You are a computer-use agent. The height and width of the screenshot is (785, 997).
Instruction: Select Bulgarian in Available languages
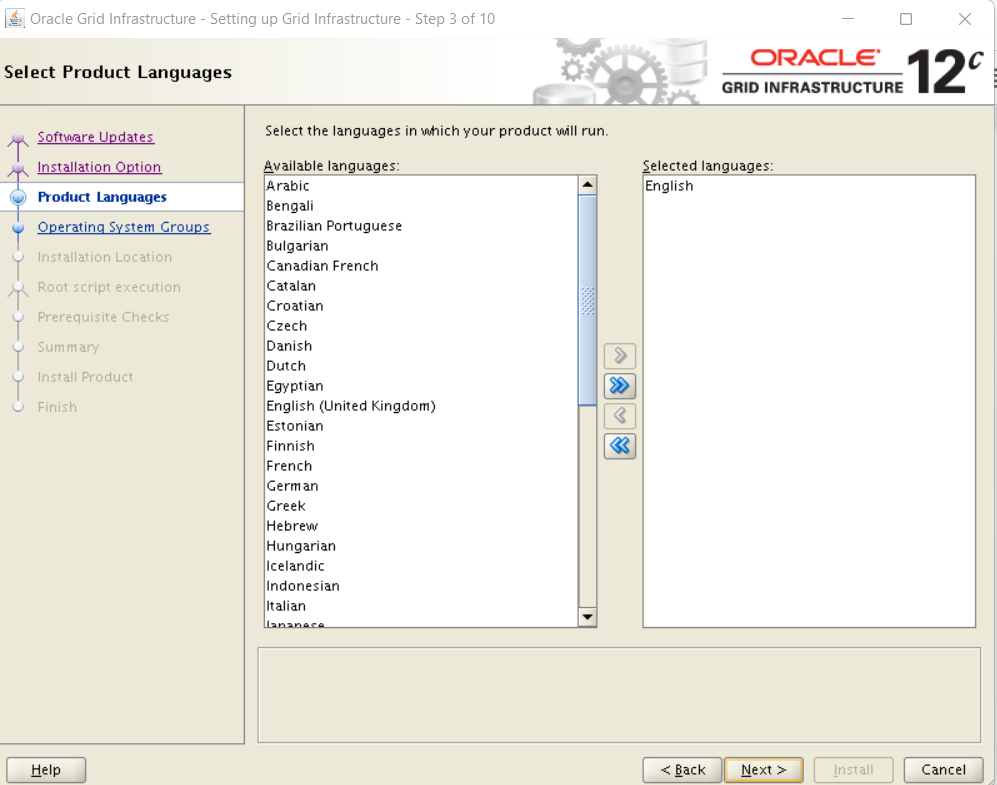click(421, 246)
